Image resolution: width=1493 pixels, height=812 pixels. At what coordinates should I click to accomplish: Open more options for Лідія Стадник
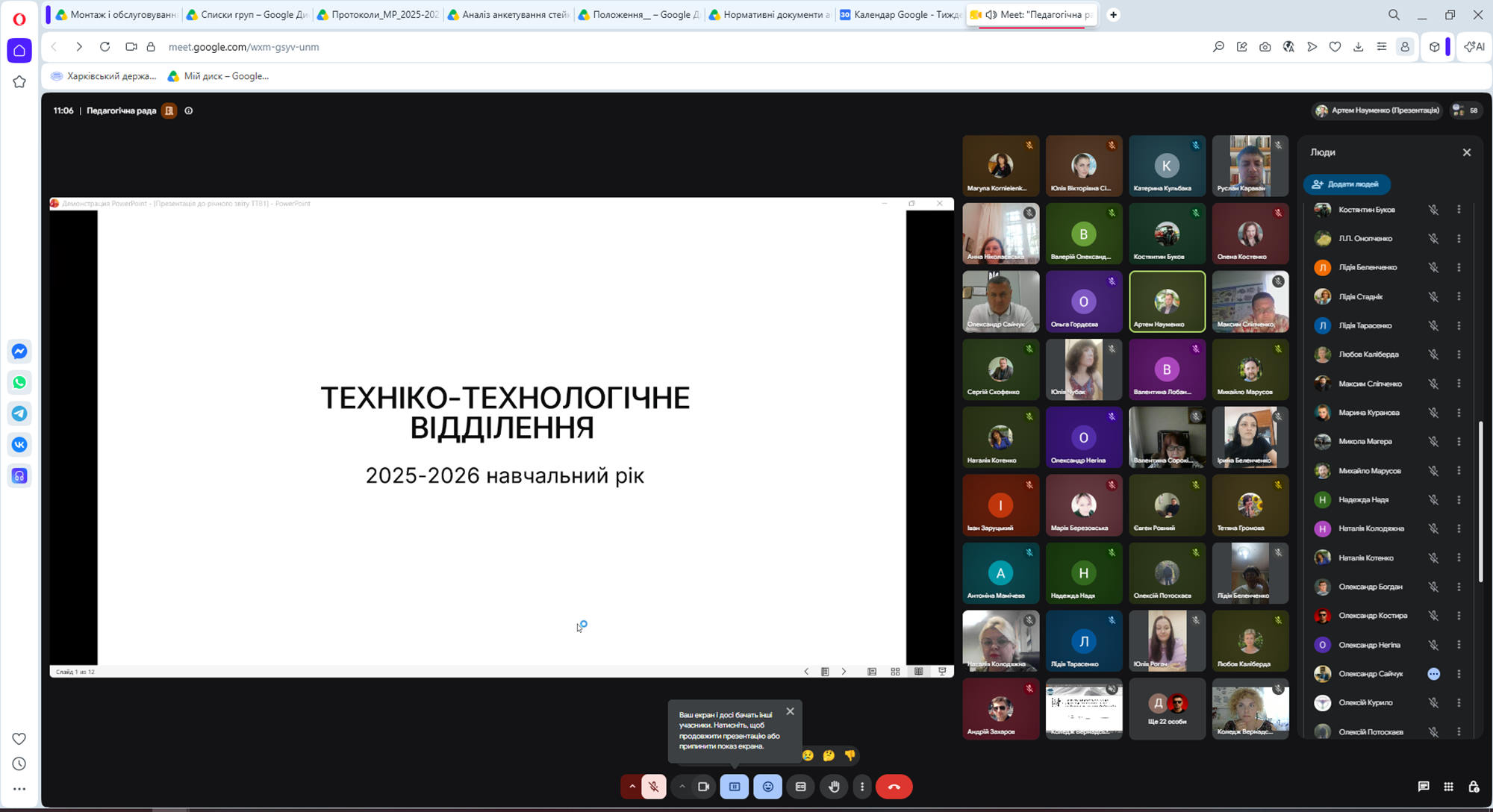click(1459, 296)
